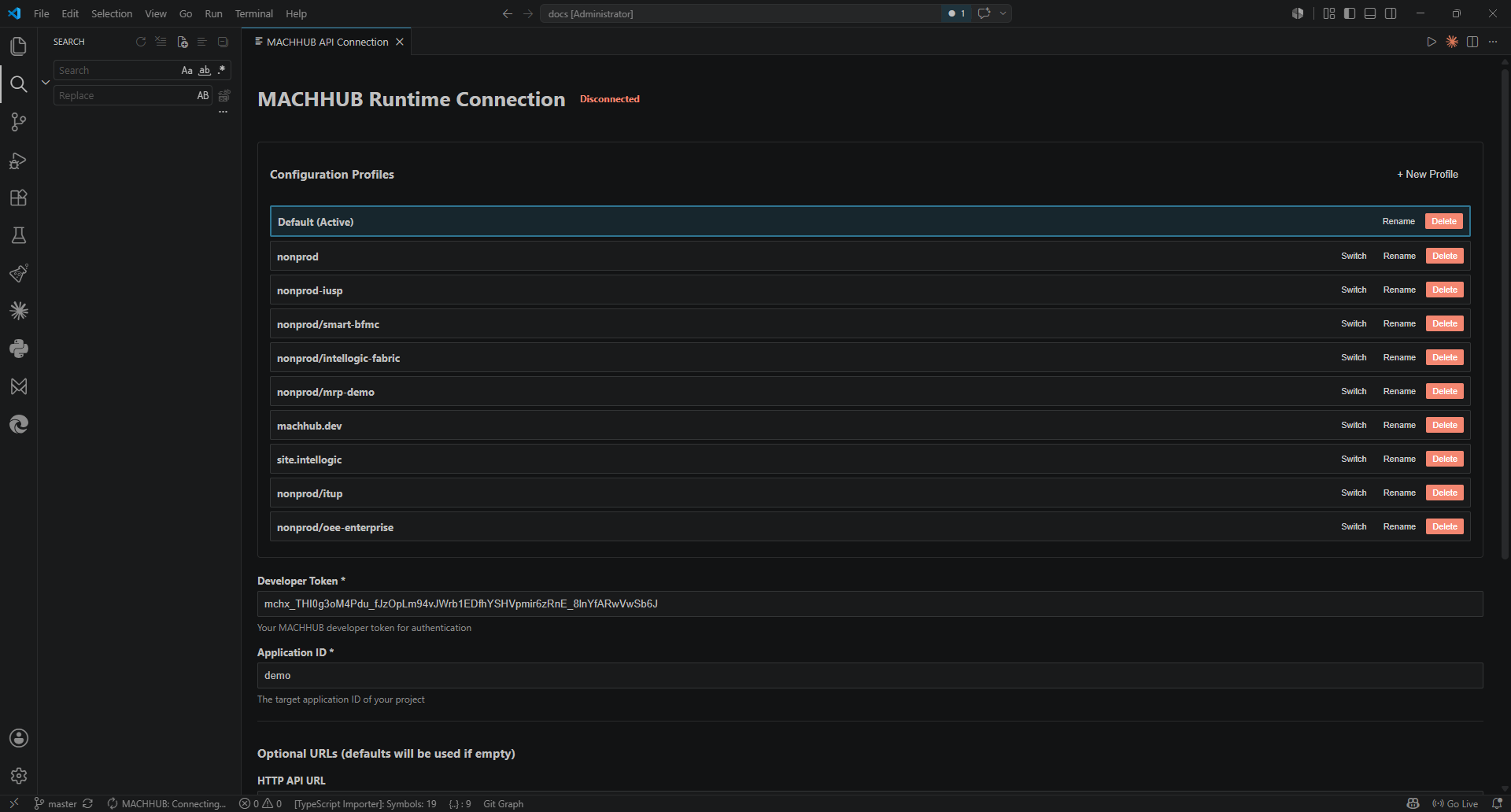Close the MACHHUB API Connection tab
This screenshot has height=812, width=1511.
point(400,42)
